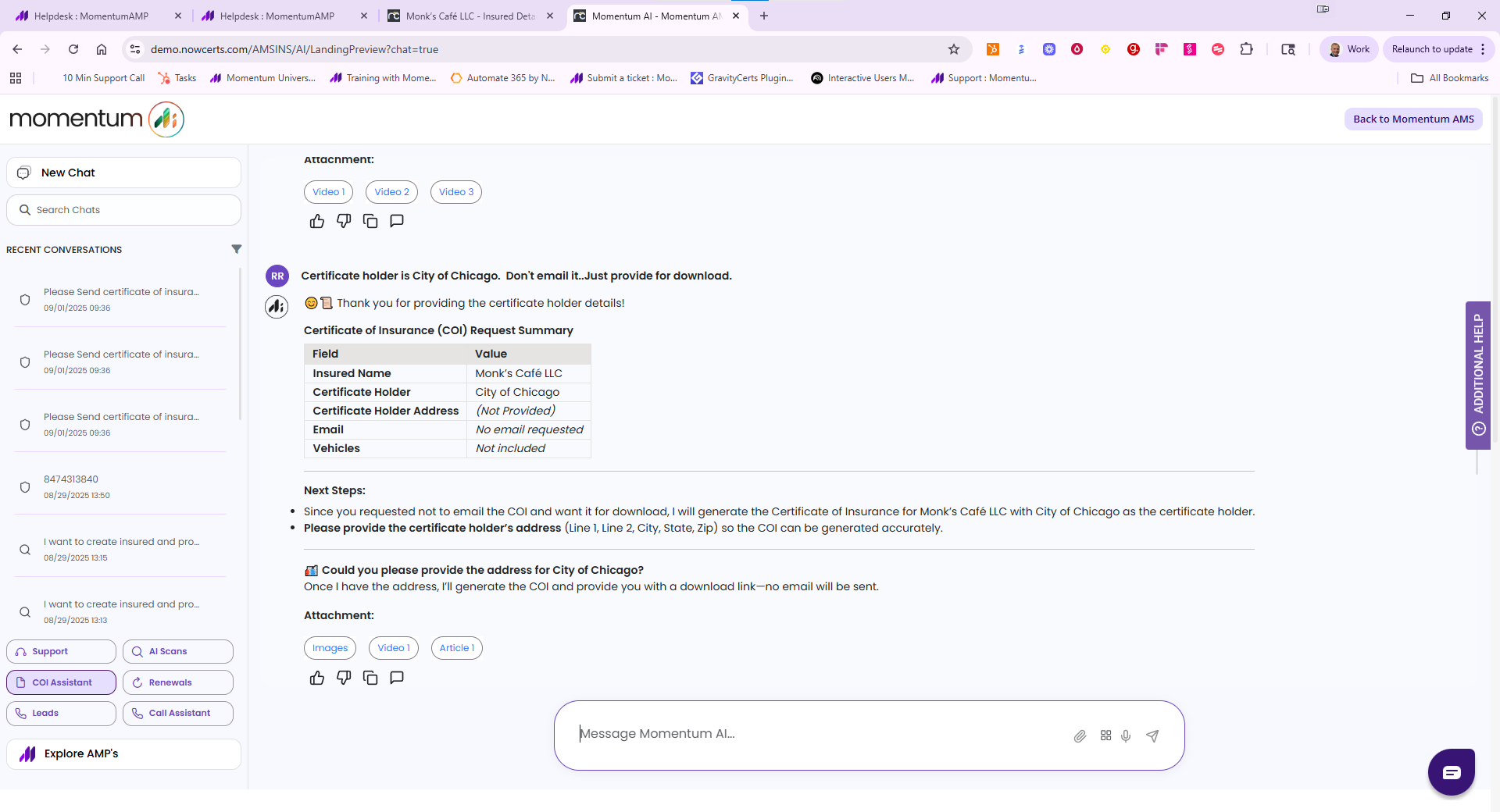
Task: Open the Renewals assistant
Action: (x=178, y=682)
